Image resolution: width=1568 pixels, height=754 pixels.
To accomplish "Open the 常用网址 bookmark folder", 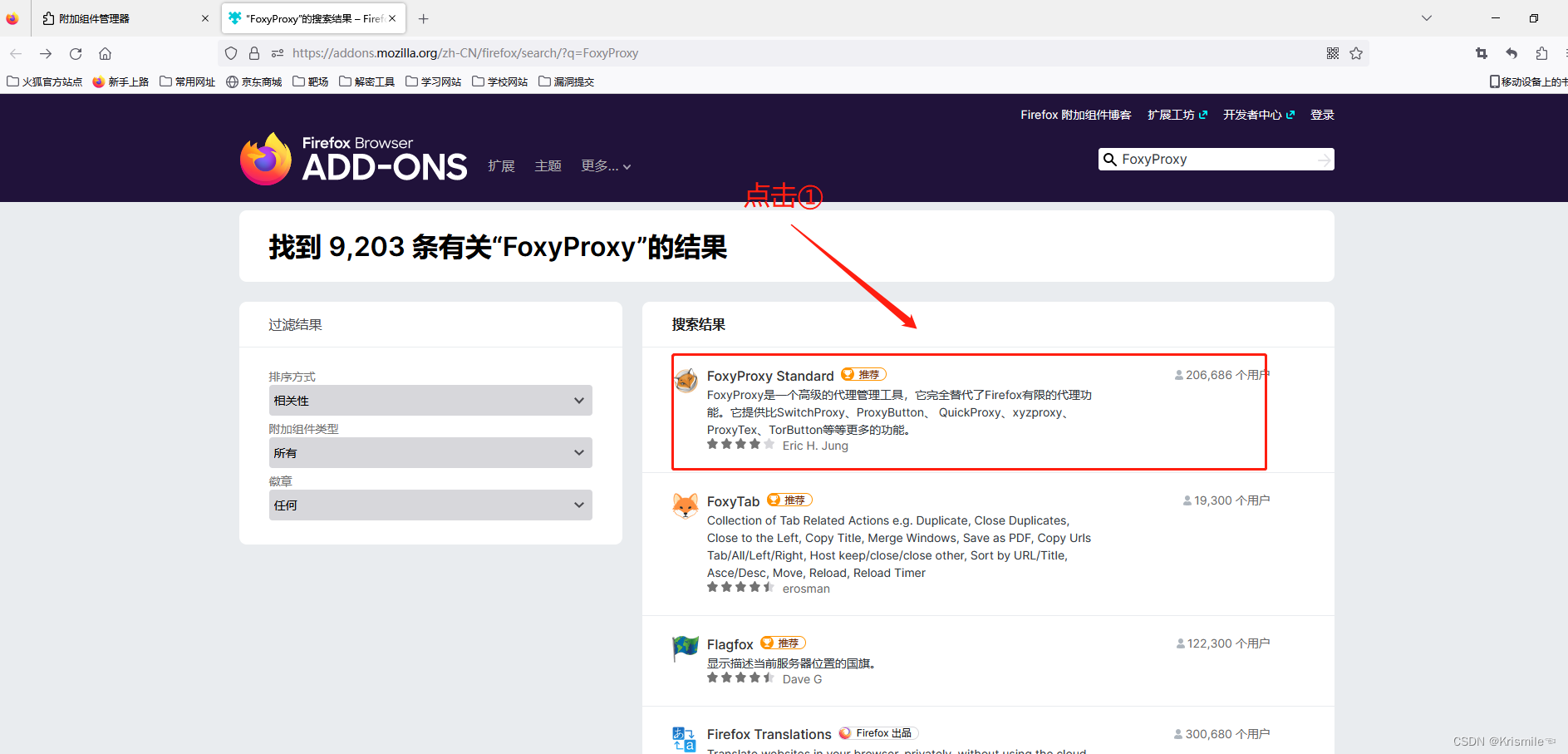I will tap(188, 81).
